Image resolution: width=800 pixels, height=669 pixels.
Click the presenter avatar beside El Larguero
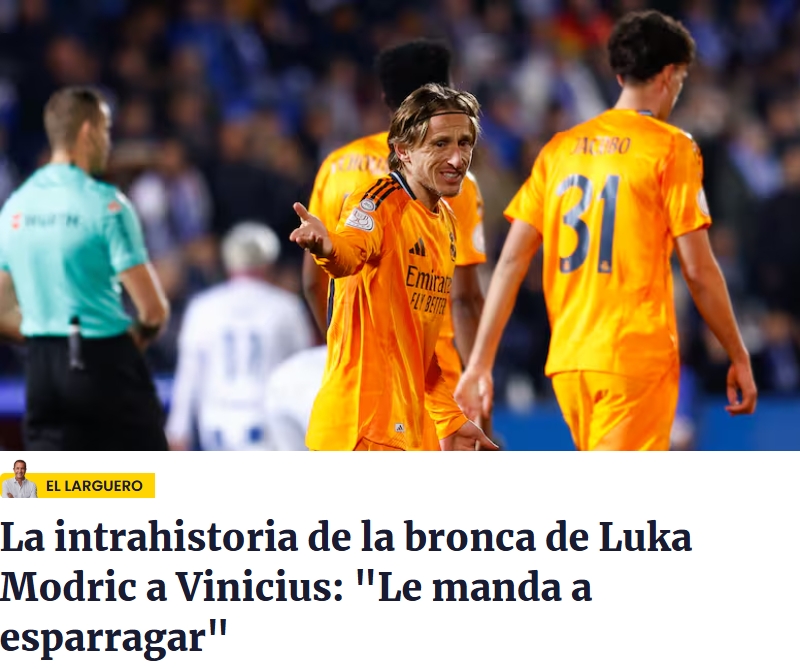coord(18,479)
